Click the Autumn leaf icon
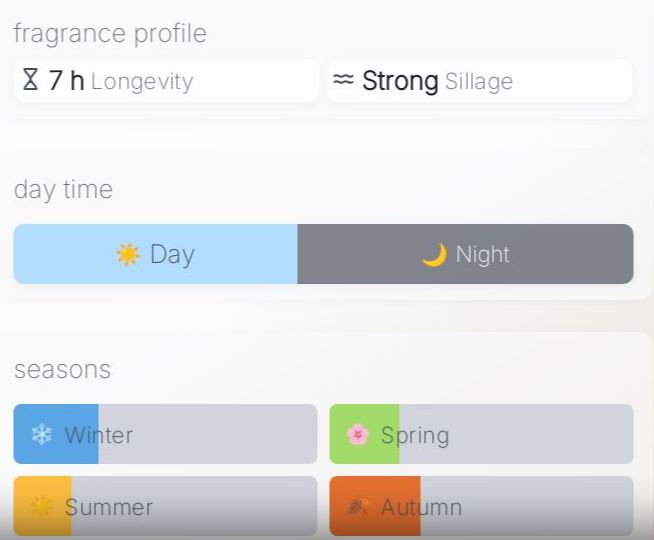654x540 pixels. [357, 507]
